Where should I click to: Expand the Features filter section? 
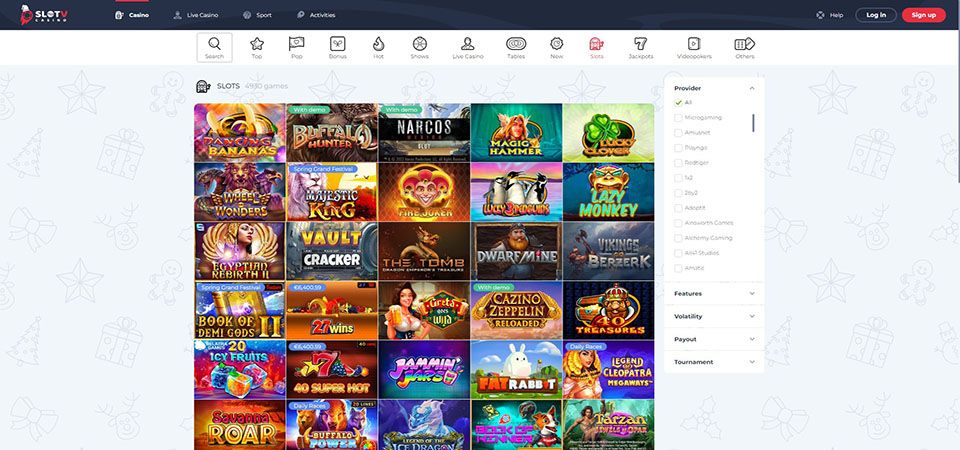click(x=714, y=293)
